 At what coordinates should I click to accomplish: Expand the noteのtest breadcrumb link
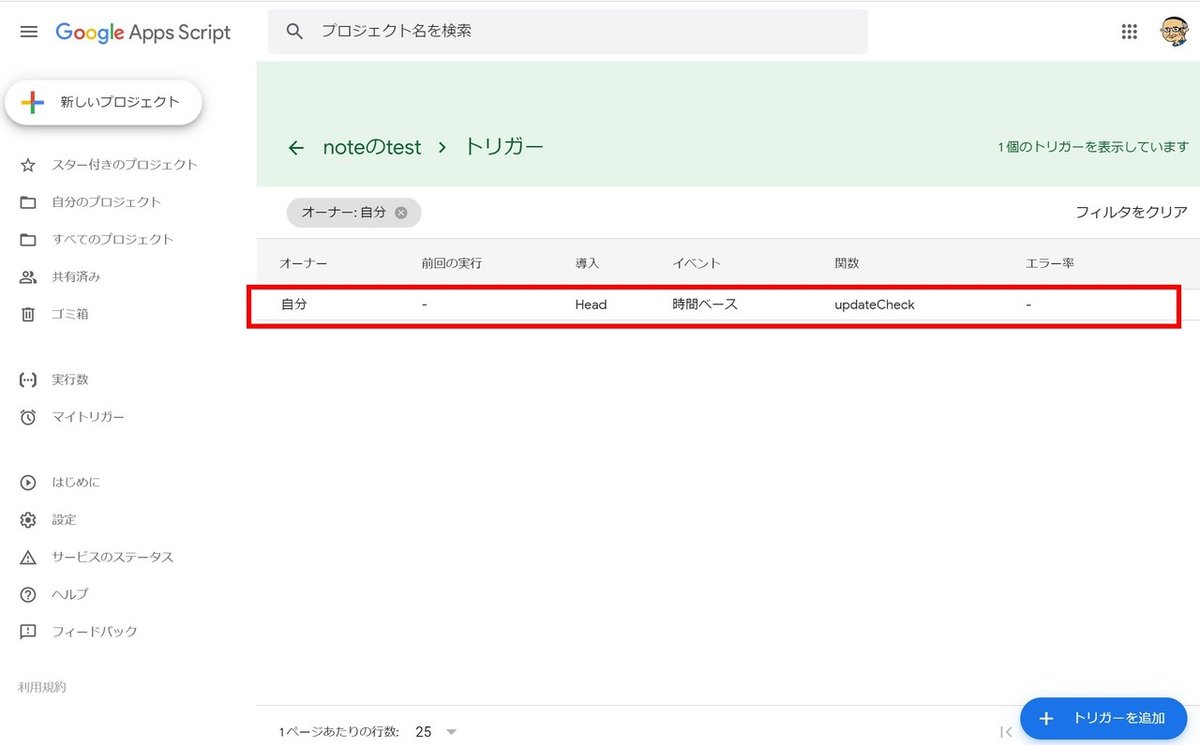point(371,147)
